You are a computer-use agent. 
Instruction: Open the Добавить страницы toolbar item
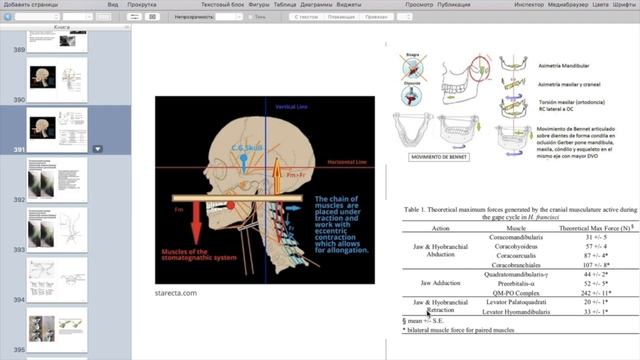[x=31, y=4]
